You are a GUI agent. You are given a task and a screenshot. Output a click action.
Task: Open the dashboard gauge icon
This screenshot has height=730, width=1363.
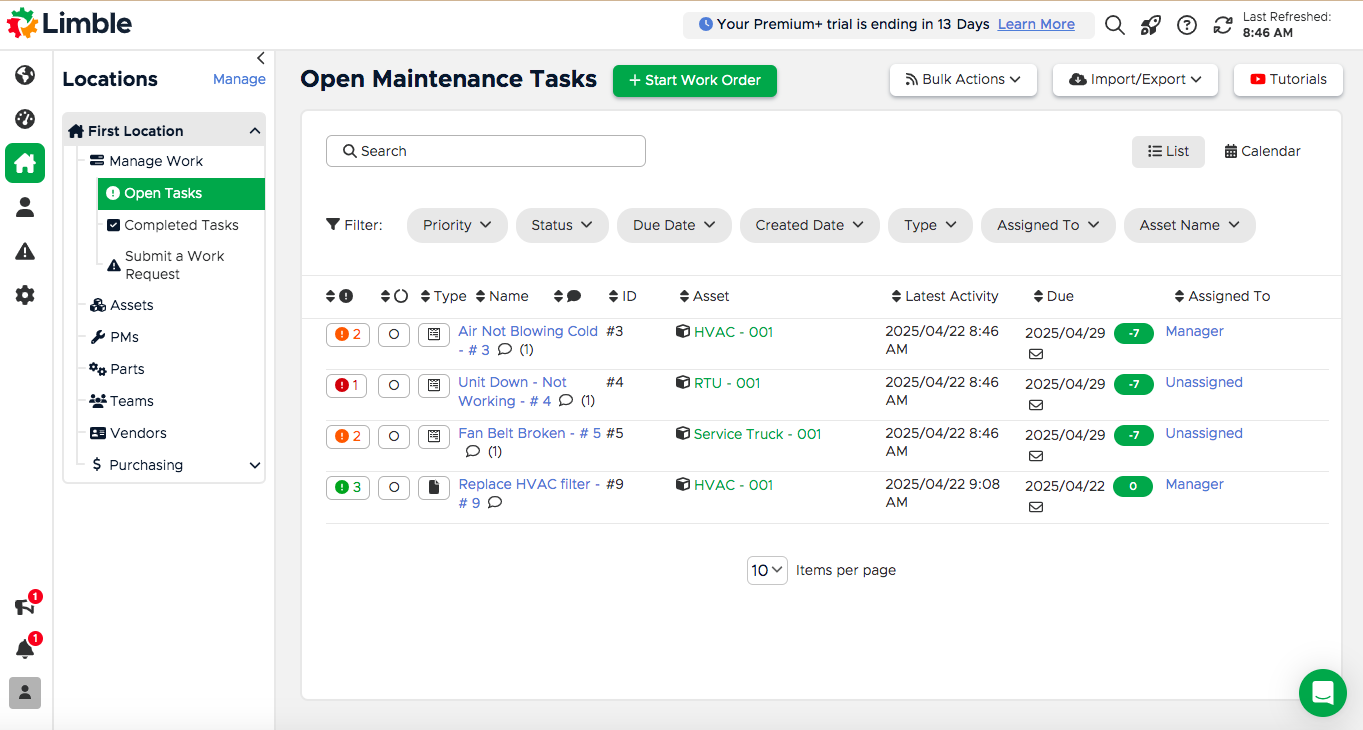click(25, 119)
